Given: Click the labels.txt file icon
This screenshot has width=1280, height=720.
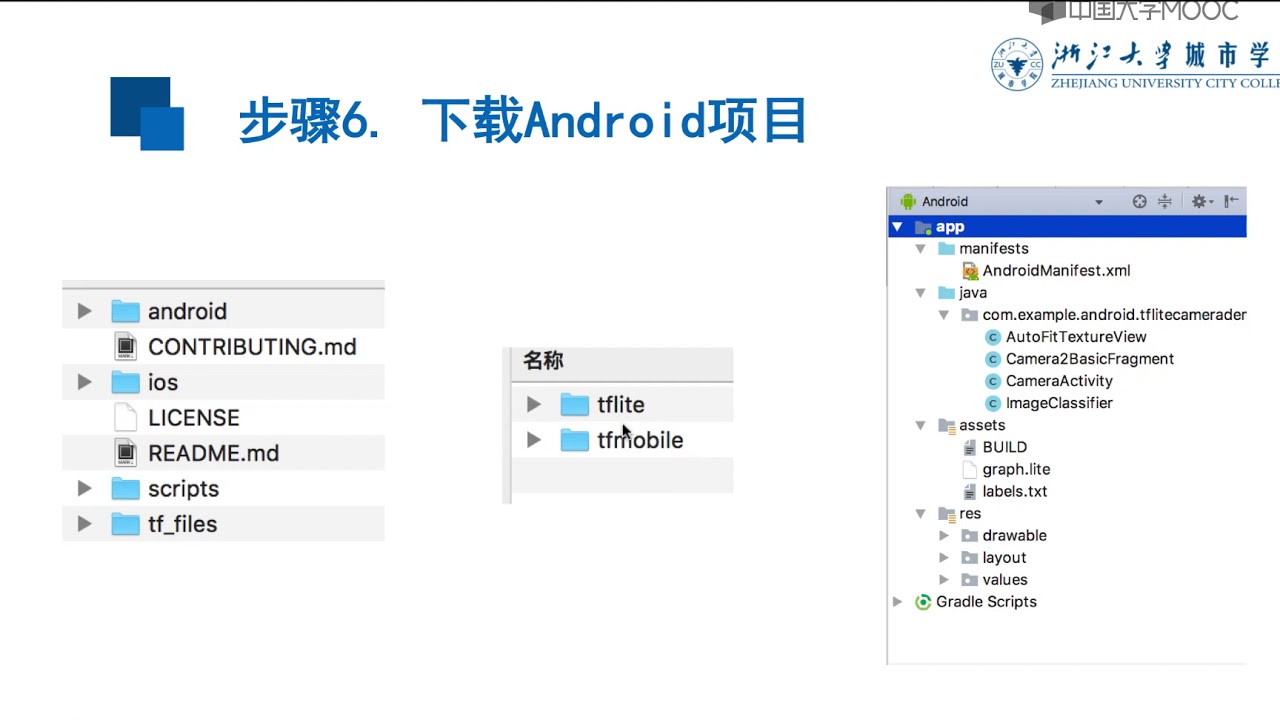Looking at the screenshot, I should coord(969,491).
